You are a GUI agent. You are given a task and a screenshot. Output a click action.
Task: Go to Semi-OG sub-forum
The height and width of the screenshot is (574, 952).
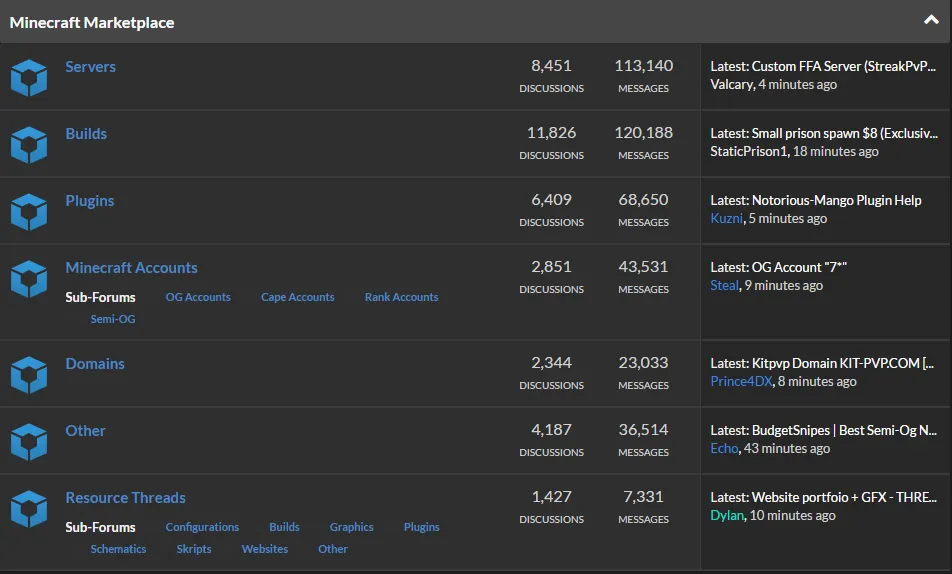coord(113,319)
